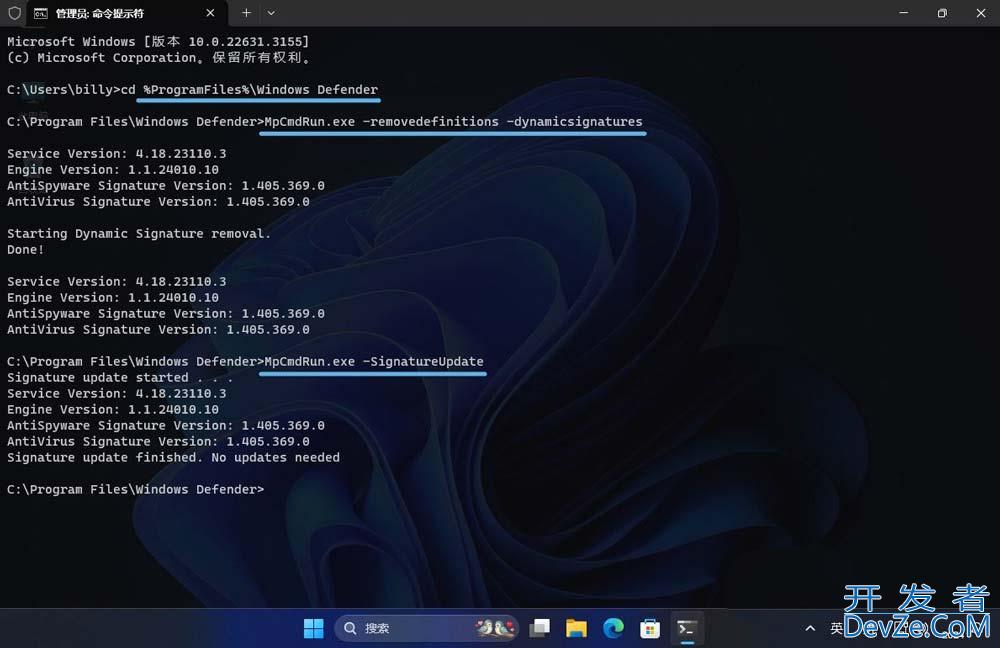Click the shield icon in the title bar
The width and height of the screenshot is (1000, 648).
(15, 13)
